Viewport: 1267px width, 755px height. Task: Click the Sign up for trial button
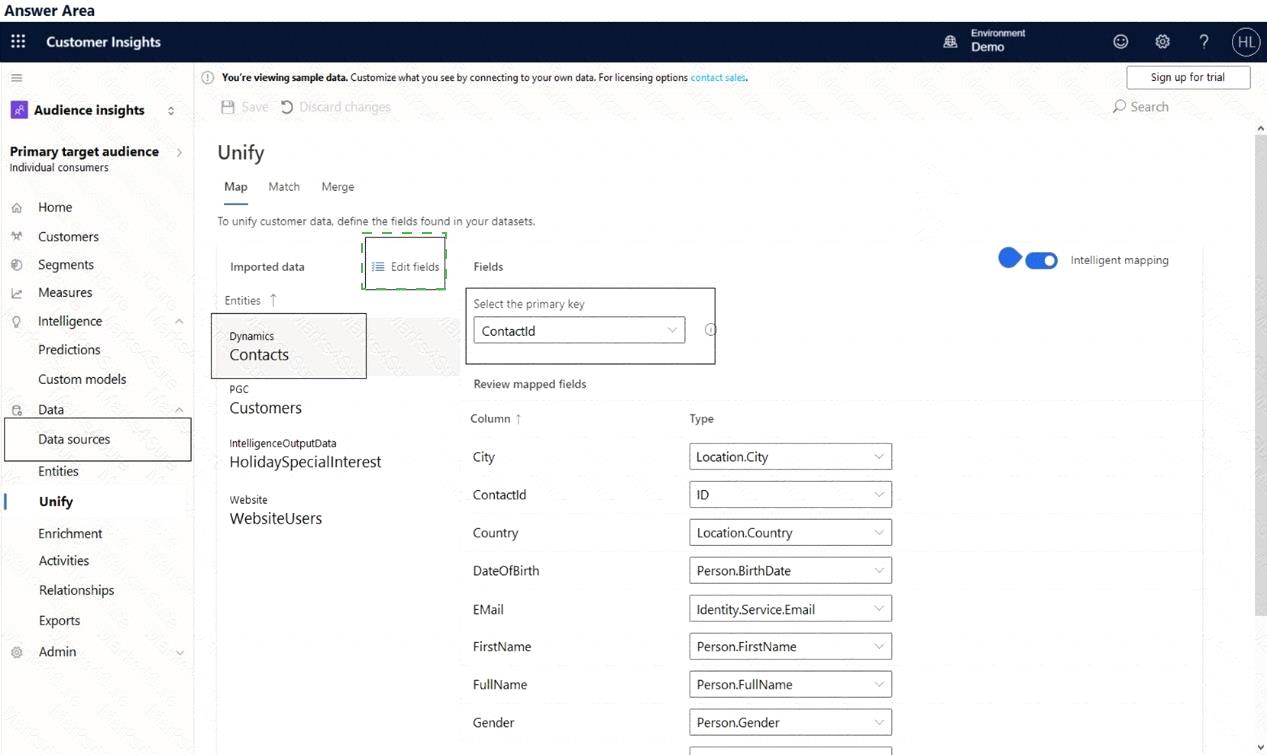tap(1187, 78)
